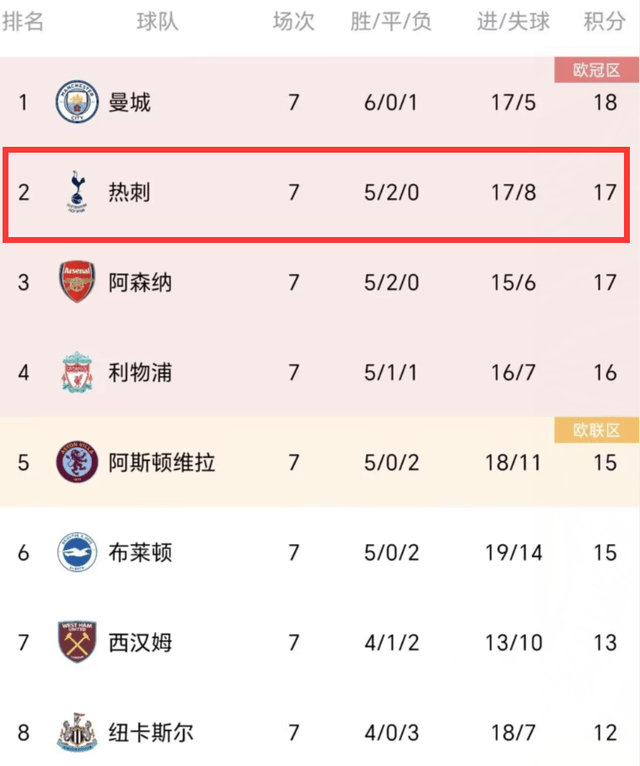Click the West Ham crossed hammers crest

pos(77,642)
